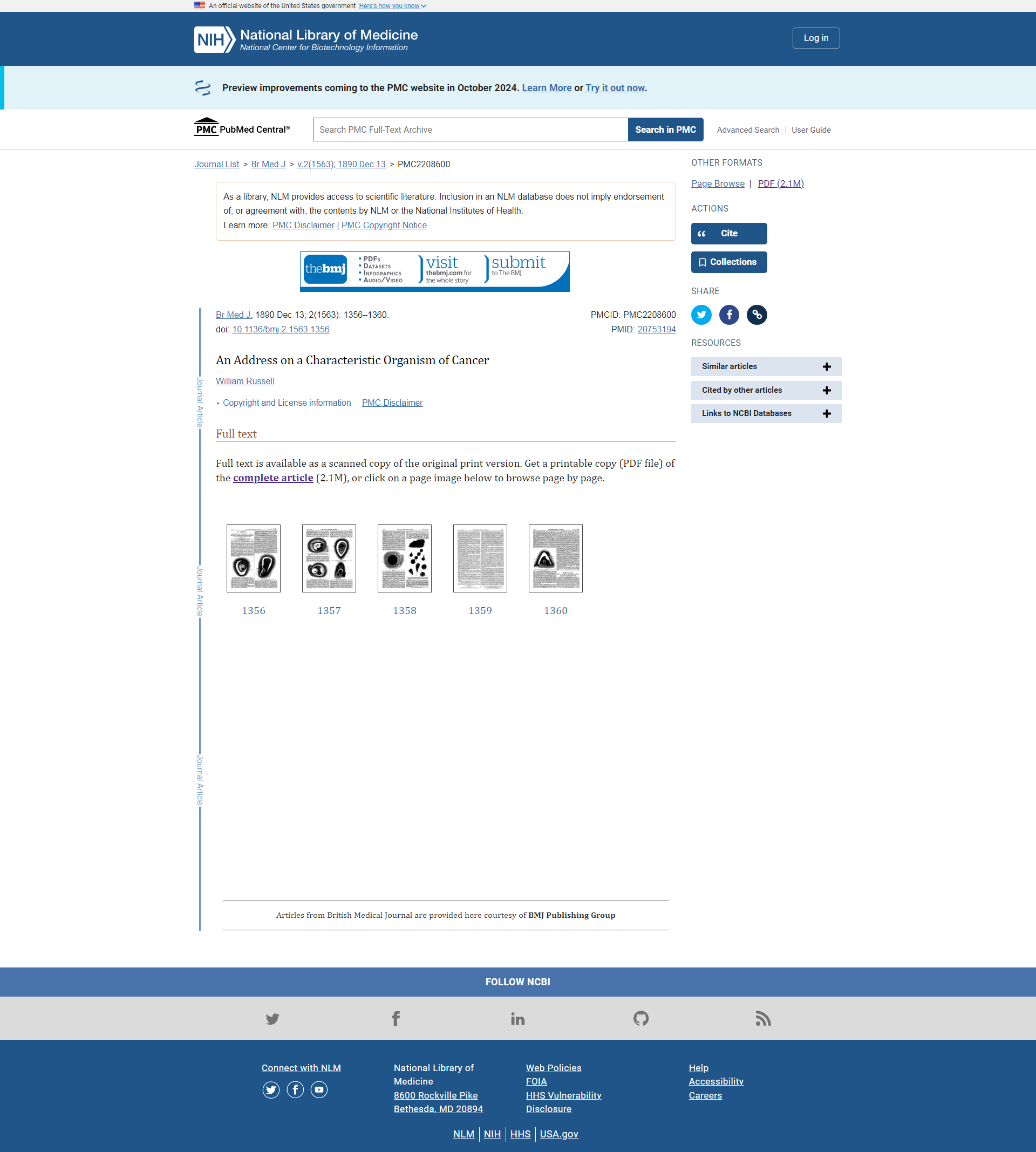This screenshot has height=1152, width=1036.
Task: Open Br Med J breadcrumb link
Action: 268,165
